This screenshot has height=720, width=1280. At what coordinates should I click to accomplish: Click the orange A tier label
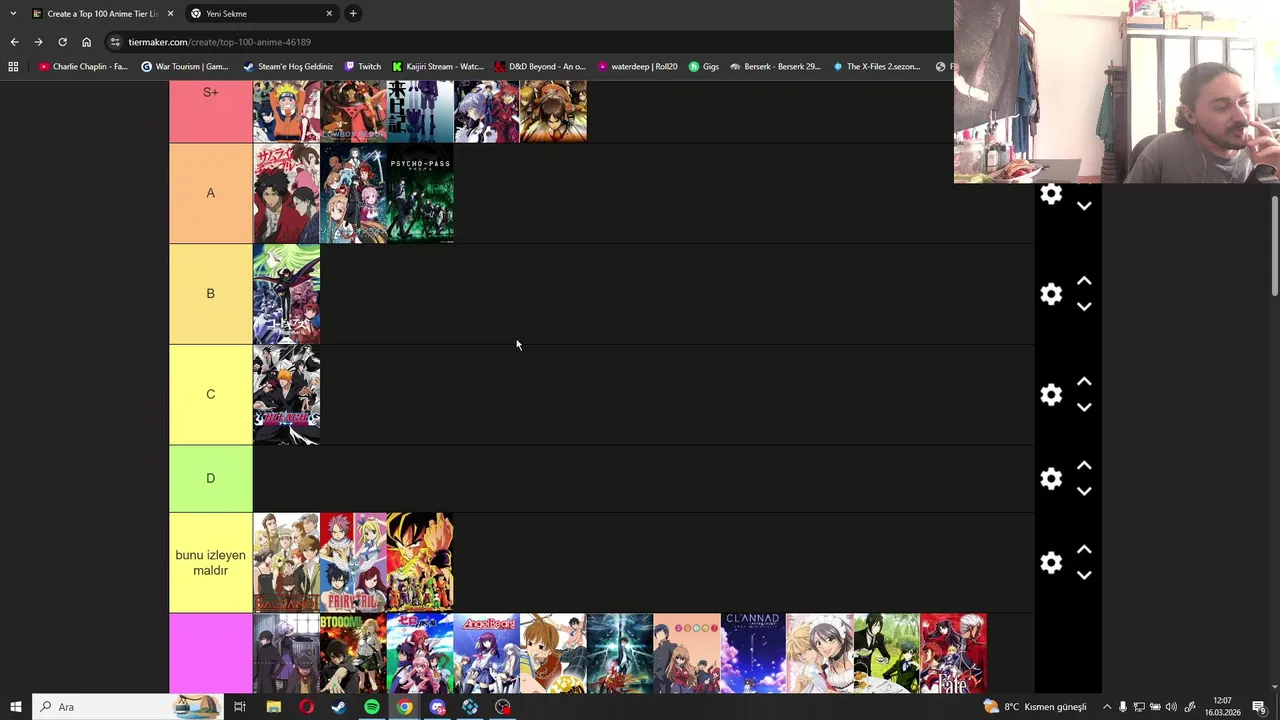[210, 193]
